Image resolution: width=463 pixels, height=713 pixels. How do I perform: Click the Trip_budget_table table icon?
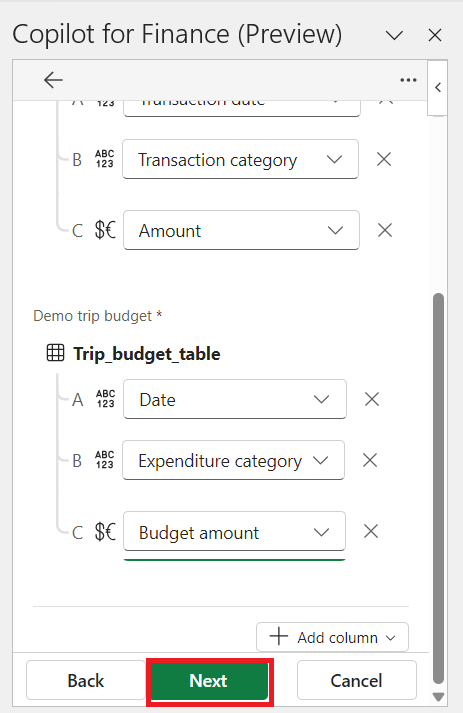pyautogui.click(x=55, y=353)
